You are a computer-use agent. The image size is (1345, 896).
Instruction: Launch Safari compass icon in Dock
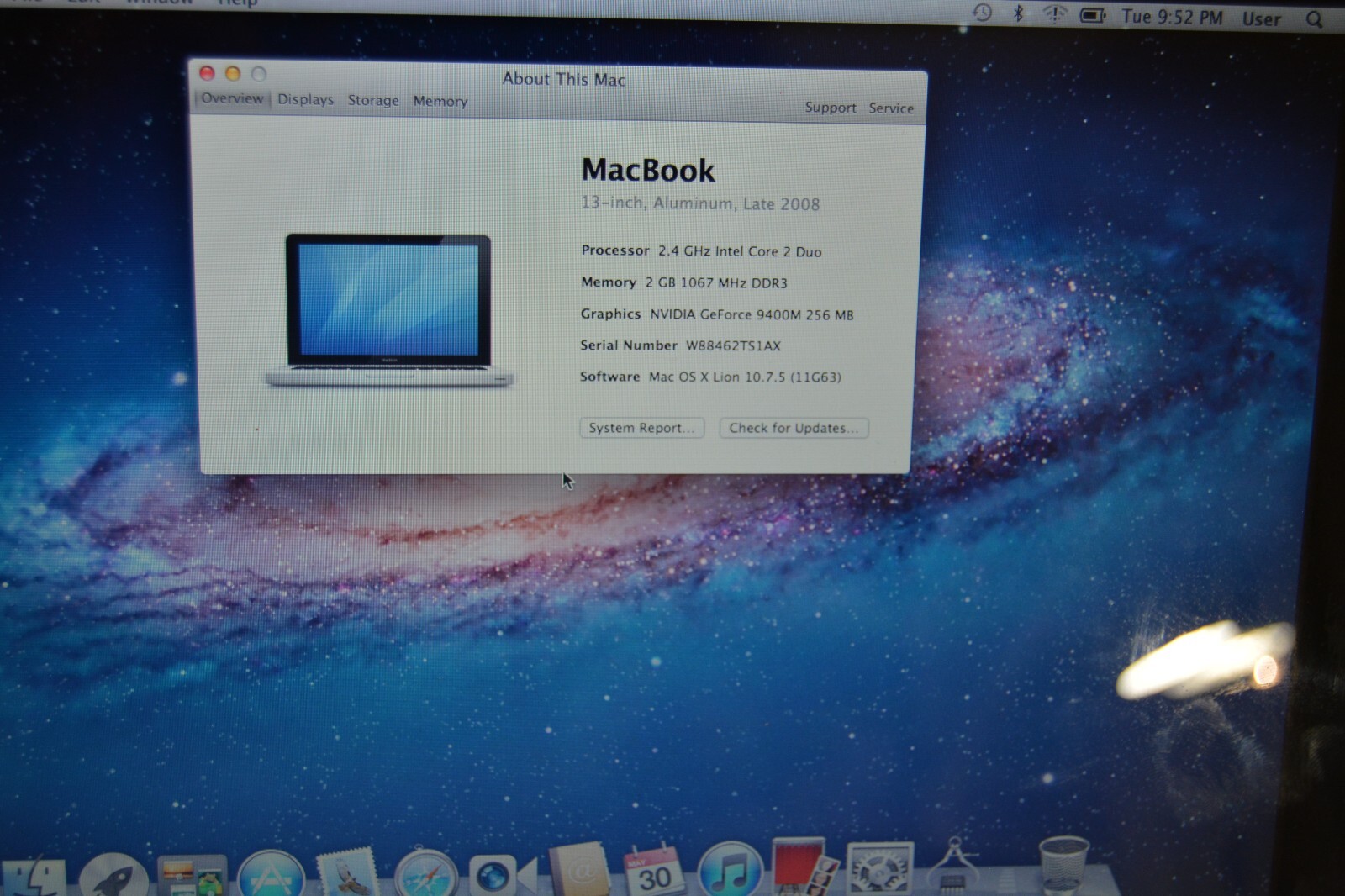[426, 874]
